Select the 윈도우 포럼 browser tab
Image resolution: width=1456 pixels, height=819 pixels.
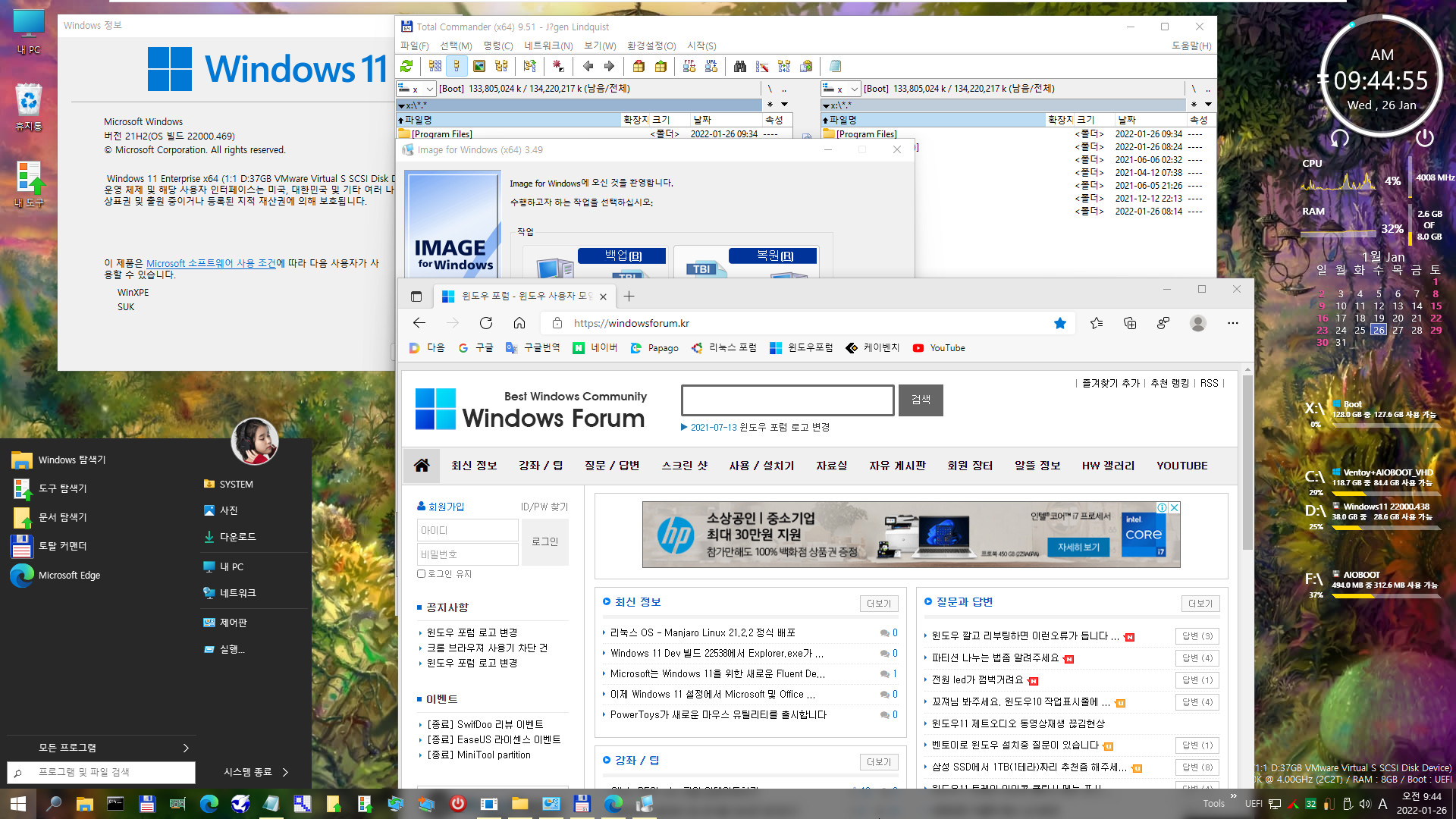(523, 296)
